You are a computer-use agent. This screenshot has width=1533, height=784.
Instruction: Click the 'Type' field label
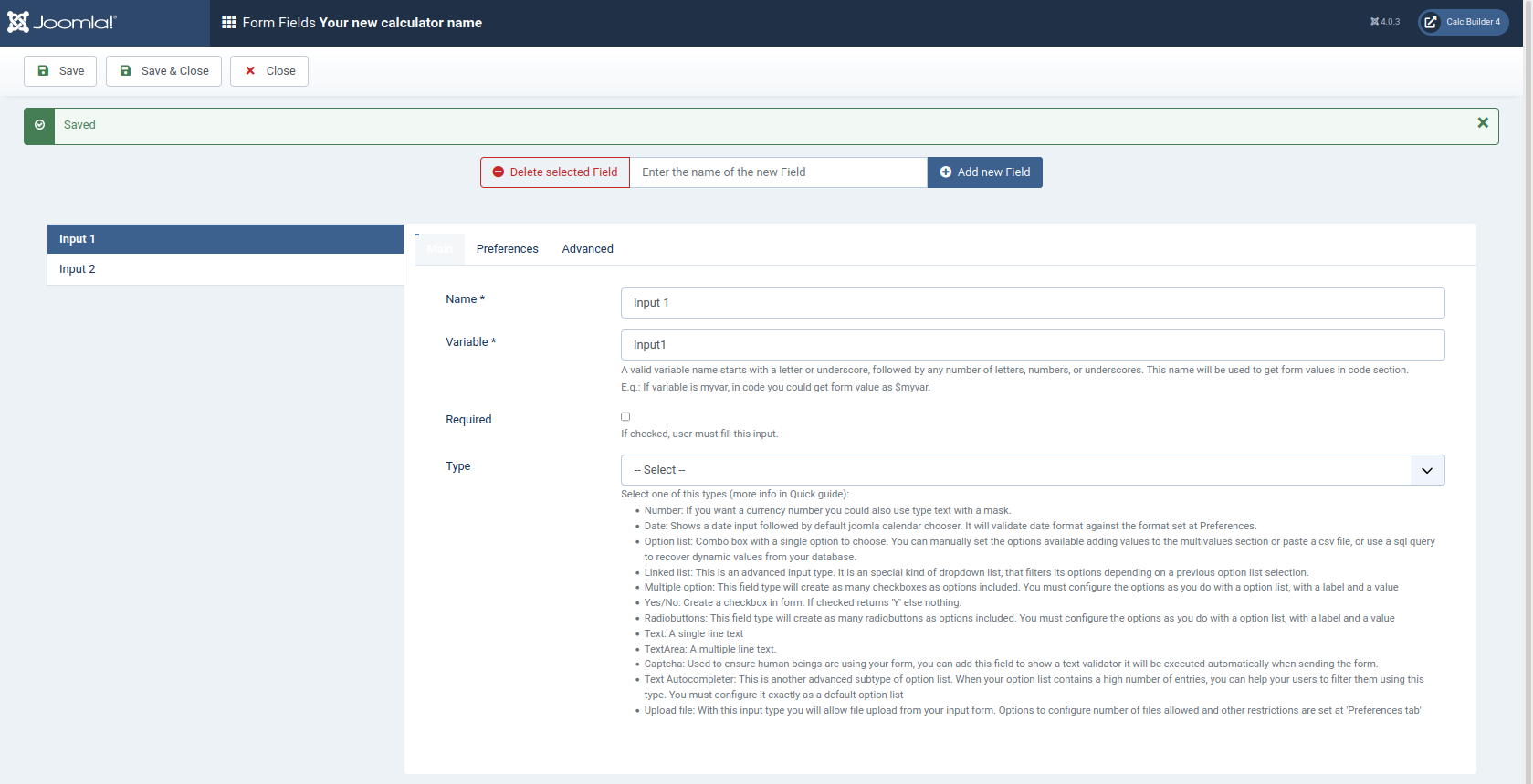458,466
